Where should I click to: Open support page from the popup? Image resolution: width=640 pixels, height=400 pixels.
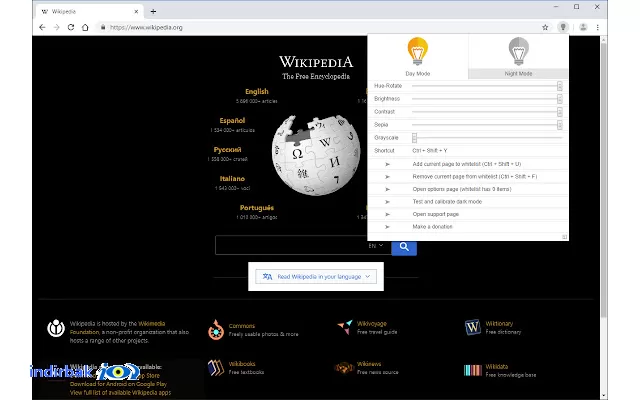click(x=436, y=214)
